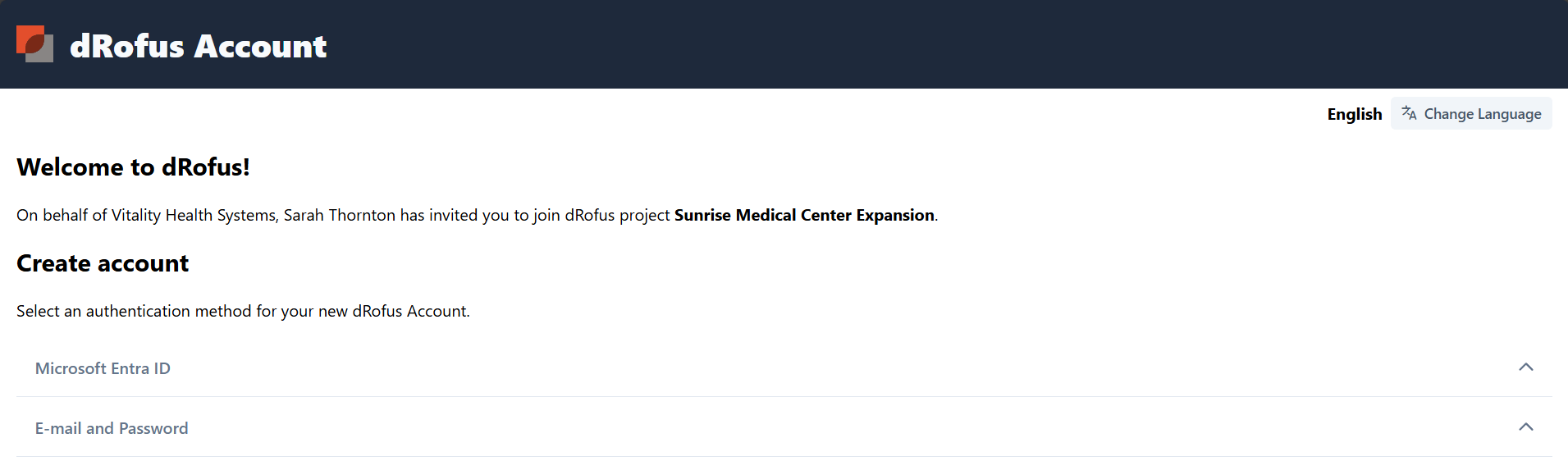Click the translate icon beside Change Language
The width and height of the screenshot is (1568, 461).
(1409, 113)
